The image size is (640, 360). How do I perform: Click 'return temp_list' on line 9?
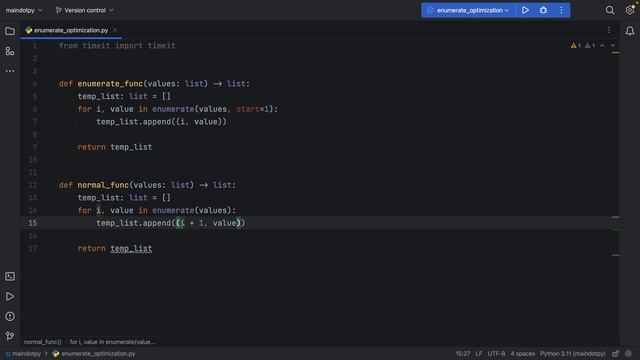point(115,147)
